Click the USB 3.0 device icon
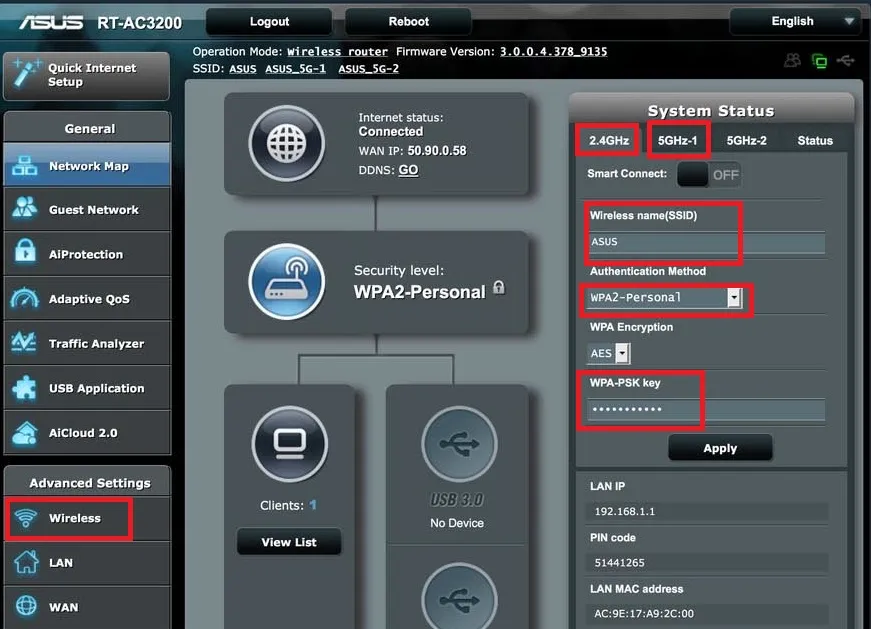The image size is (871, 629). pos(459,443)
